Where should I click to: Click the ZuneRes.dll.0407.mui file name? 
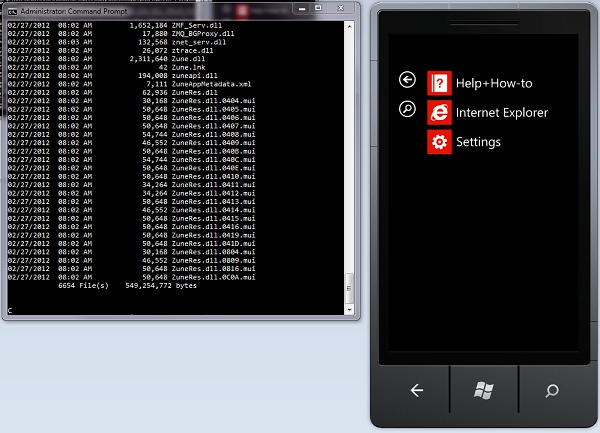(214, 126)
